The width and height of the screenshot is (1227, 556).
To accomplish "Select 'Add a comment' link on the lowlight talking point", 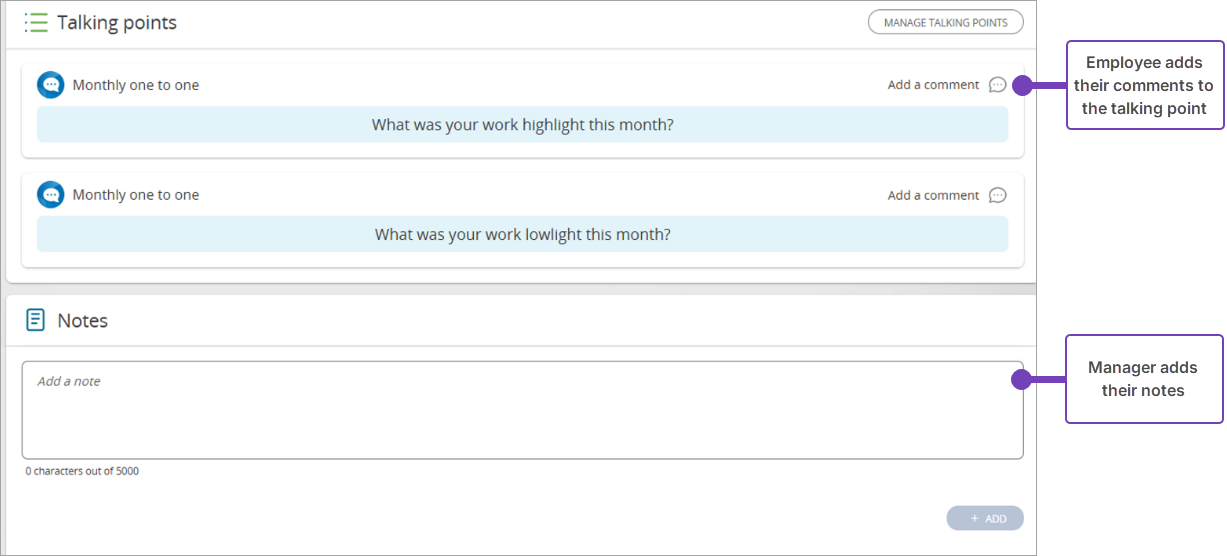I will click(933, 195).
